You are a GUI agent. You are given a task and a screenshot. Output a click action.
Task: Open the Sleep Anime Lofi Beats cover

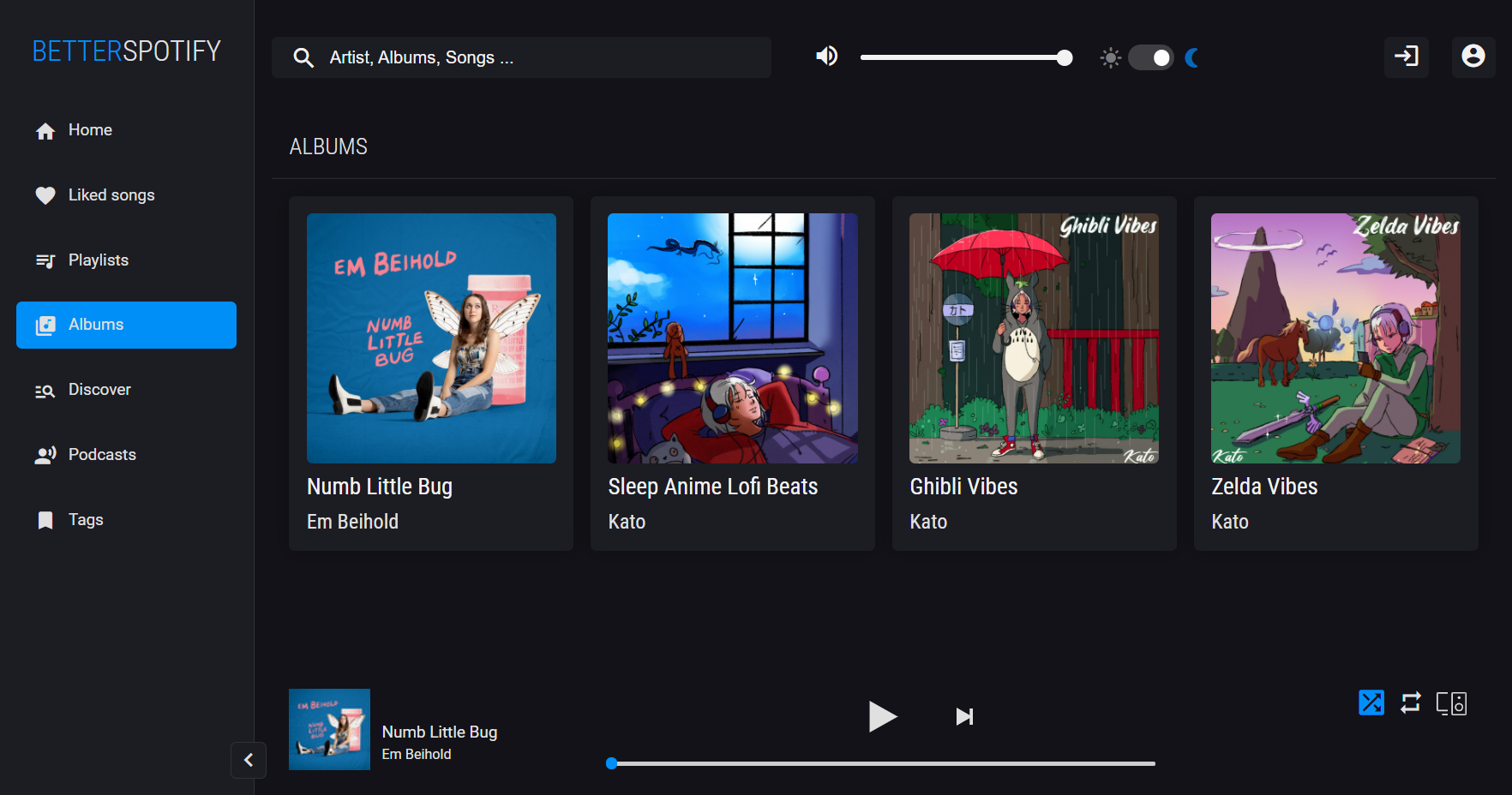(x=733, y=338)
